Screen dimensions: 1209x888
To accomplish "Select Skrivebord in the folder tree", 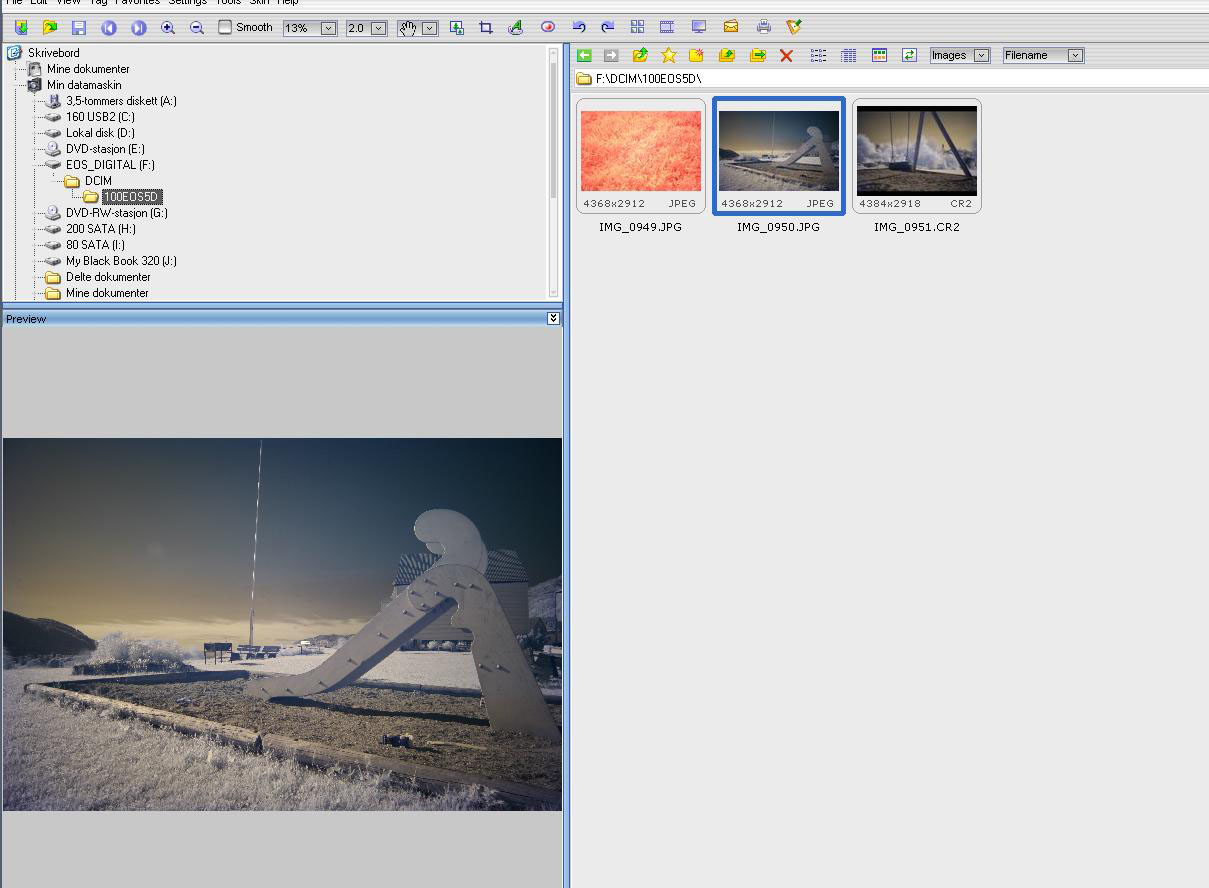I will 54,53.
